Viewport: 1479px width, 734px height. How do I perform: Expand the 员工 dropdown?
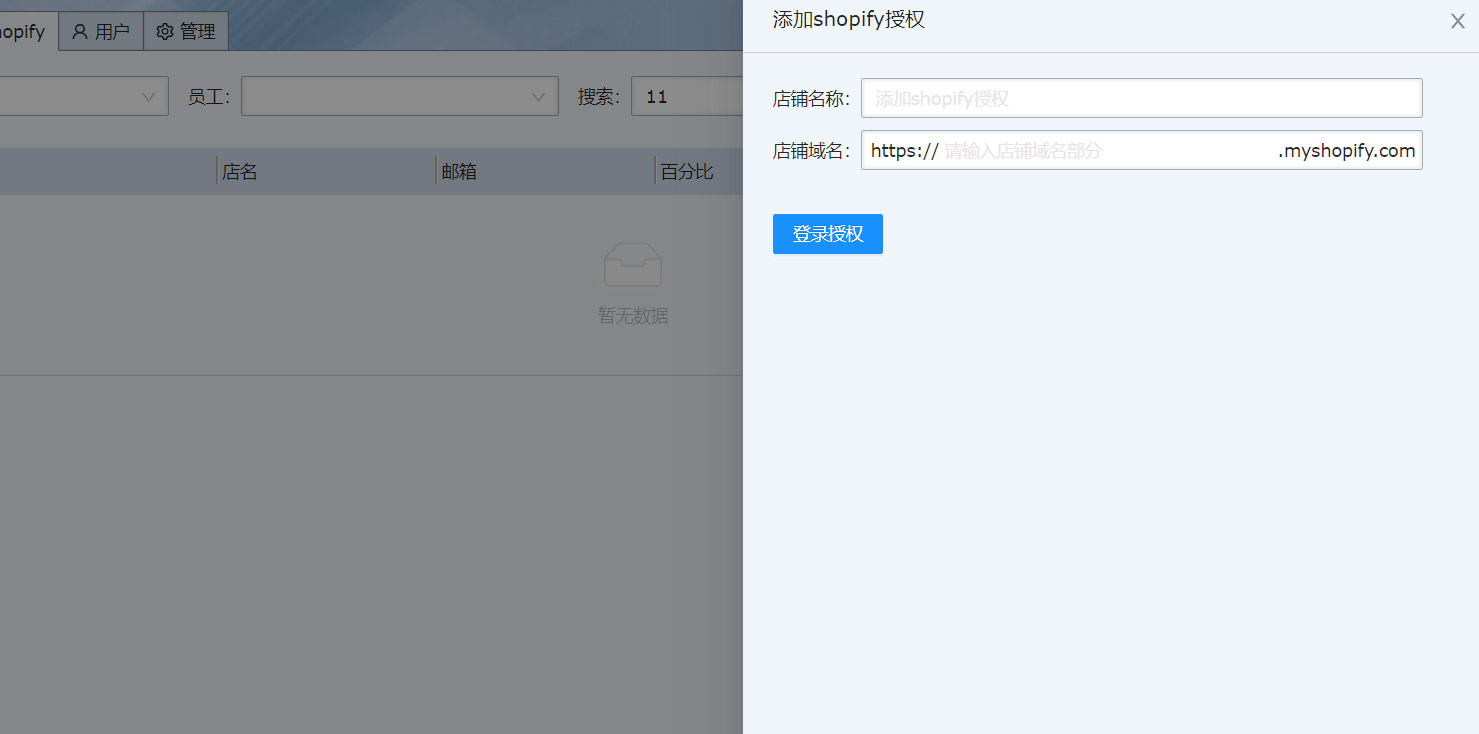click(x=399, y=96)
